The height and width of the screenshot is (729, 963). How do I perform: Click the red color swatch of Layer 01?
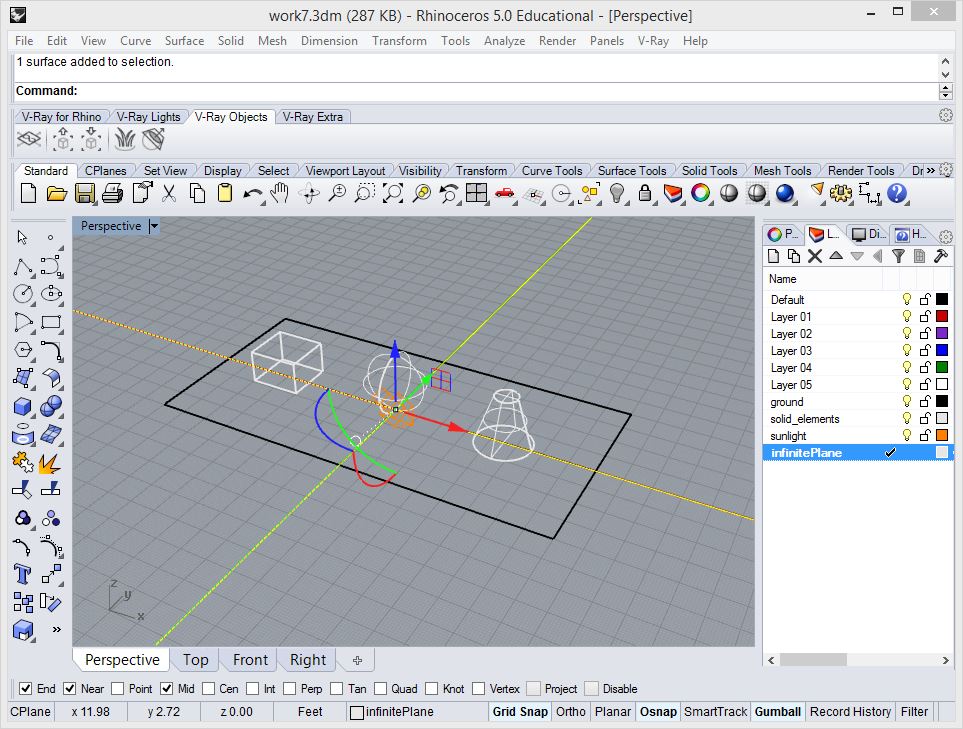click(x=942, y=316)
